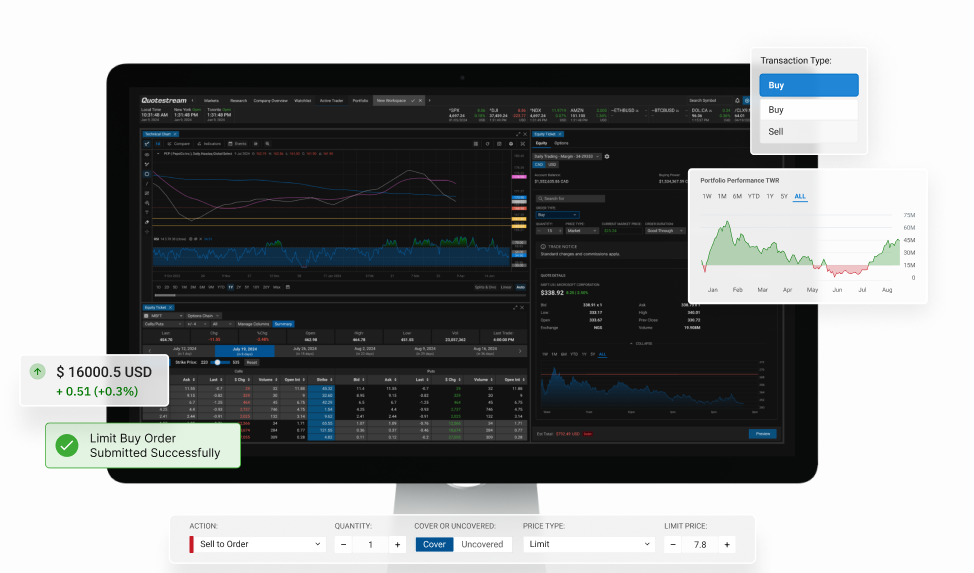Adjust the Strike Price slider handle
Screen dimensions: 974x573
[217, 362]
